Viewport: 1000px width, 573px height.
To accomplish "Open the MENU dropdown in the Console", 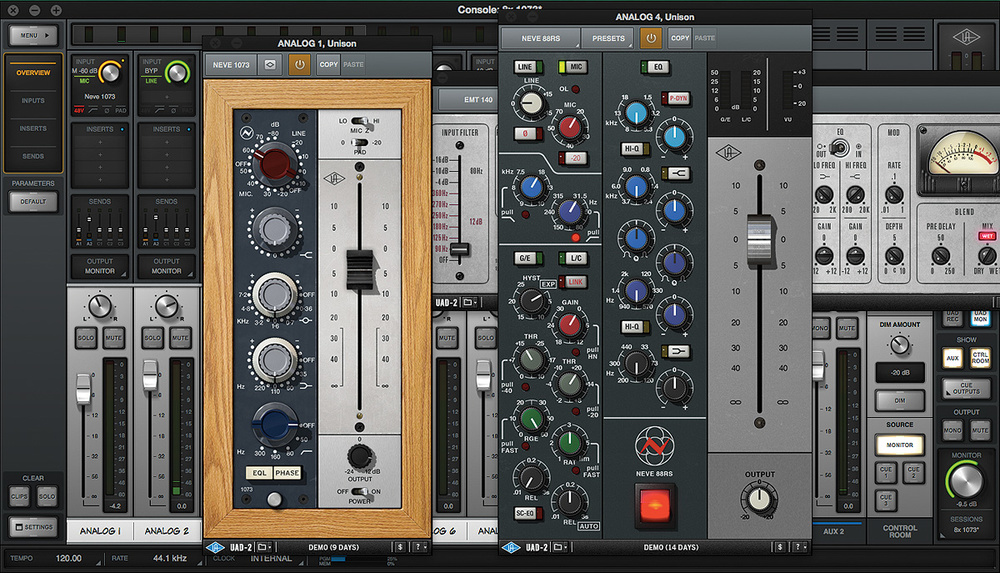I will (x=33, y=36).
